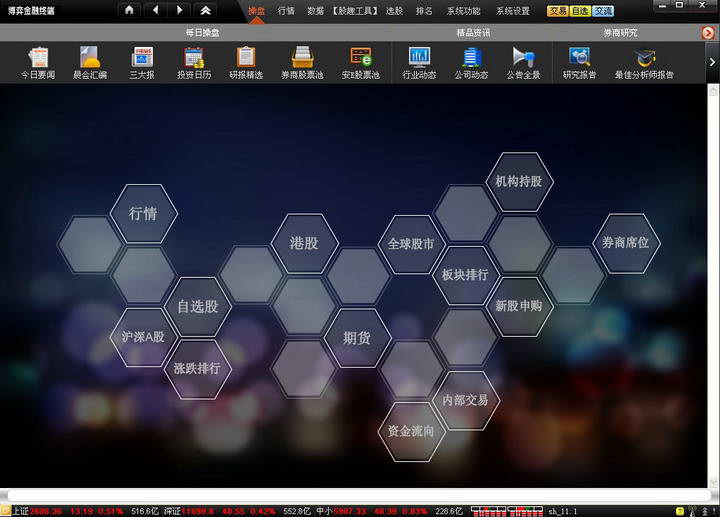
Task: Click the orange circular arrow expander
Action: pos(708,33)
